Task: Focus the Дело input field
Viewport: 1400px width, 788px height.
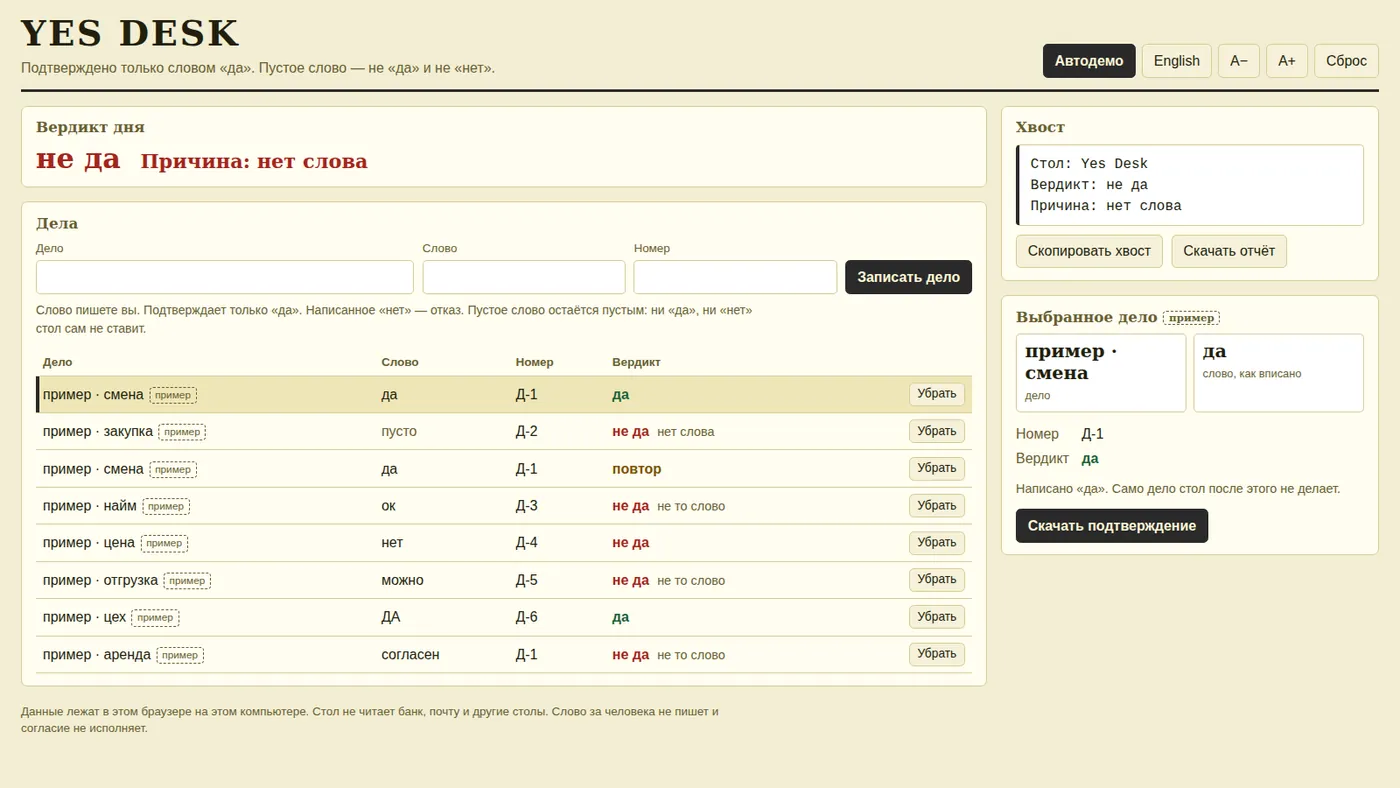Action: 225,277
